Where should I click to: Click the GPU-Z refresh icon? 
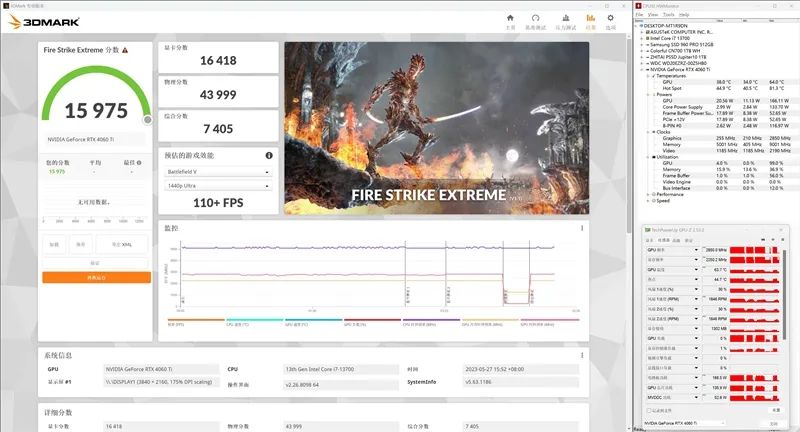(x=772, y=240)
